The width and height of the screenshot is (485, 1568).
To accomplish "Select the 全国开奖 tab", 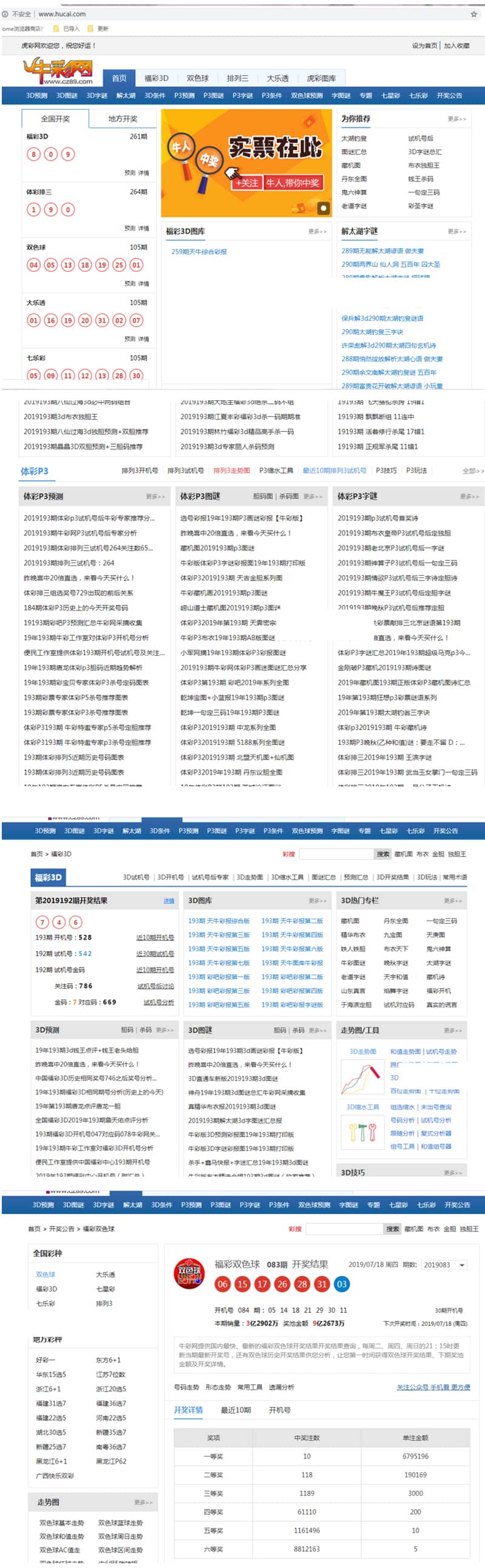I will coord(55,119).
